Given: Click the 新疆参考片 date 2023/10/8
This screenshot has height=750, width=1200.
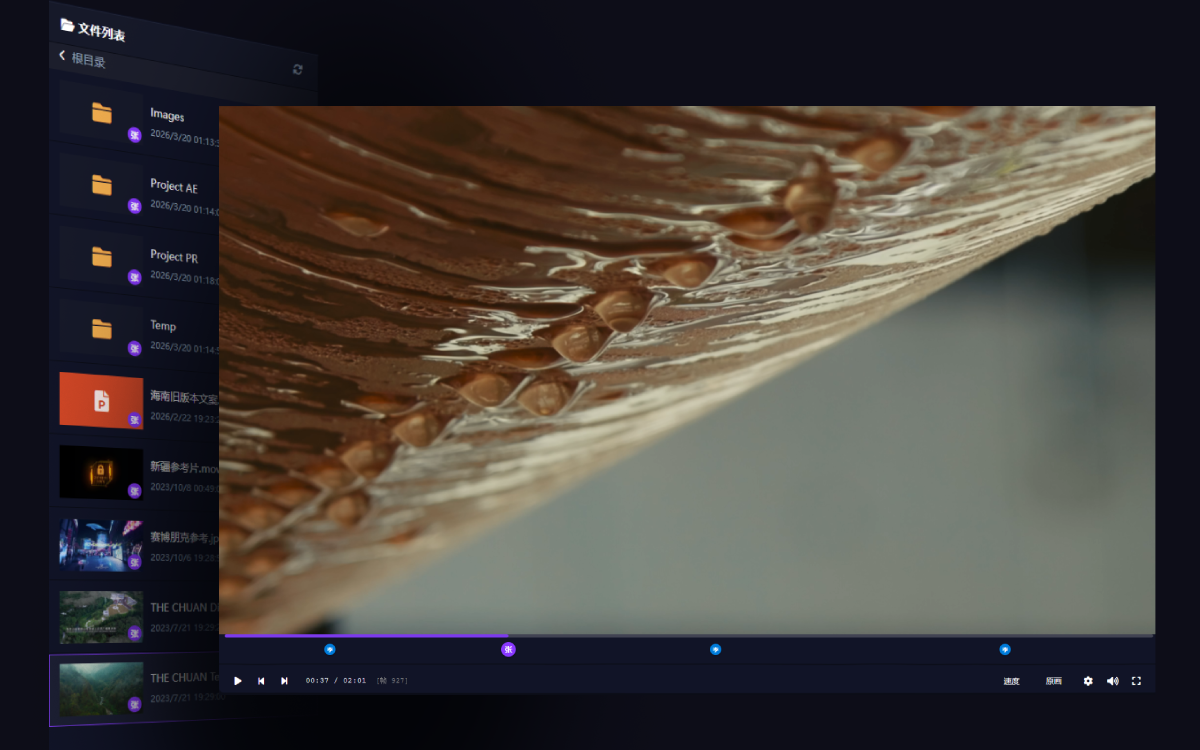Looking at the screenshot, I should click(184, 488).
